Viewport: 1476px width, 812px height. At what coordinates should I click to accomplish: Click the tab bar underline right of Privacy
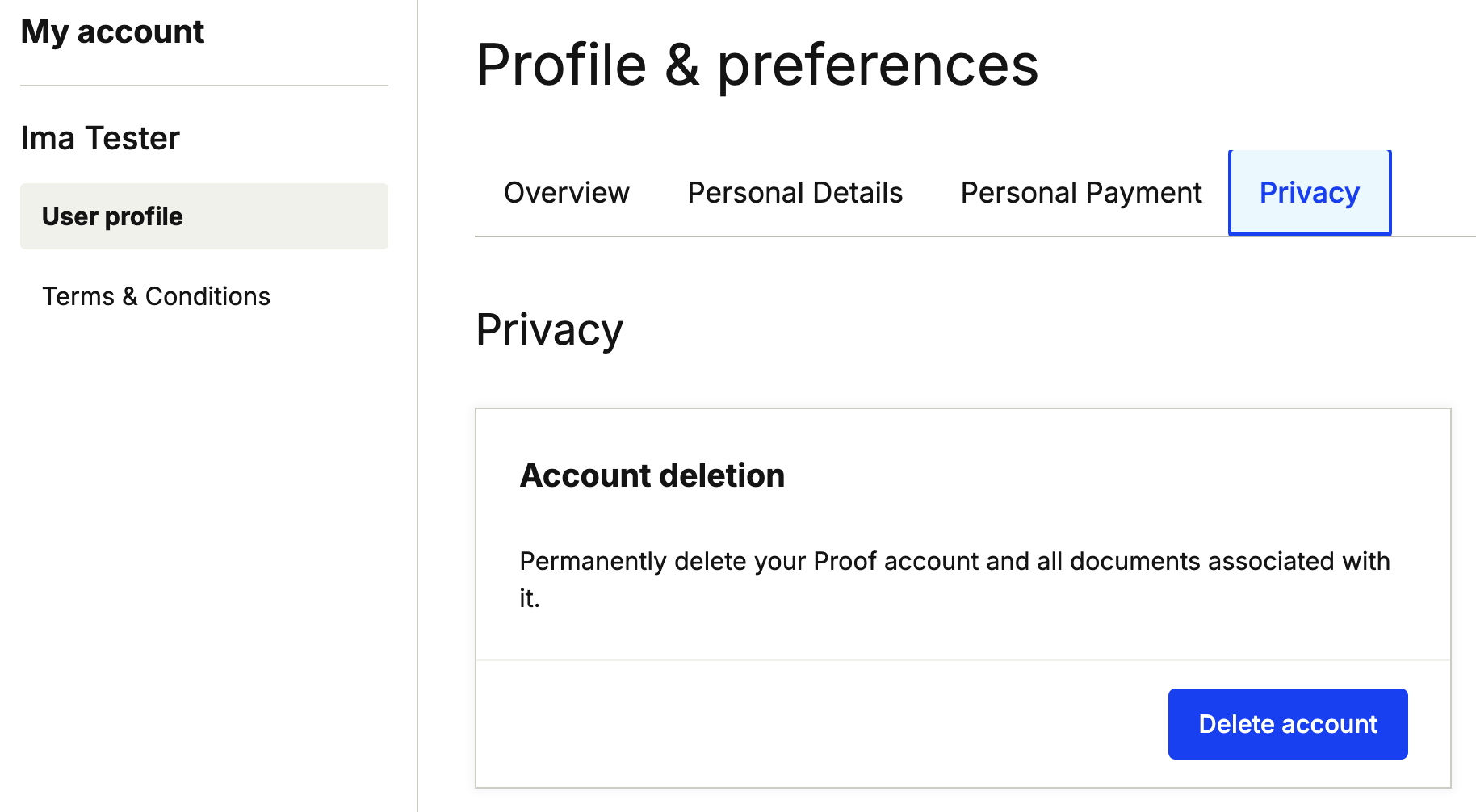click(x=1433, y=236)
